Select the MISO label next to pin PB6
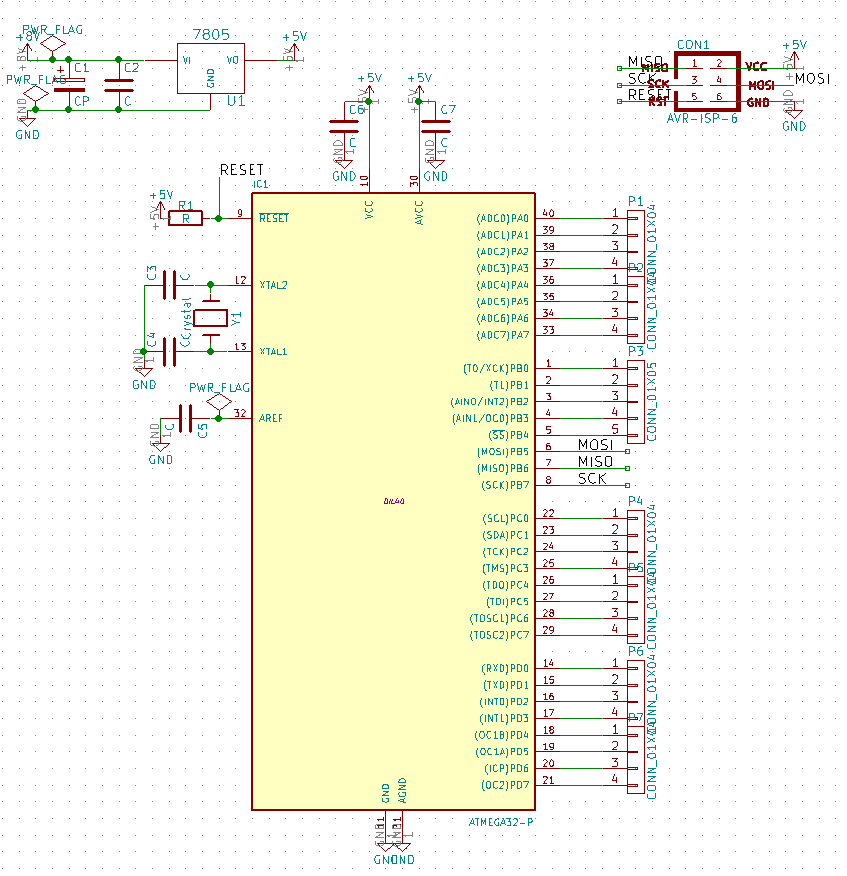 596,461
